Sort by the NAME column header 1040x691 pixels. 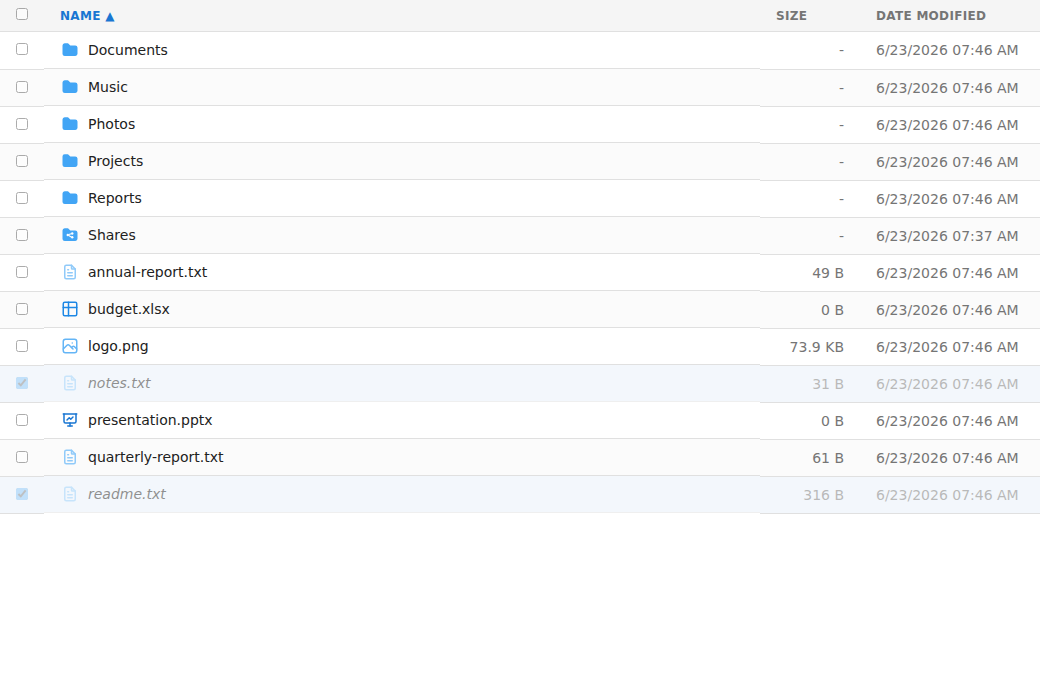(x=80, y=15)
